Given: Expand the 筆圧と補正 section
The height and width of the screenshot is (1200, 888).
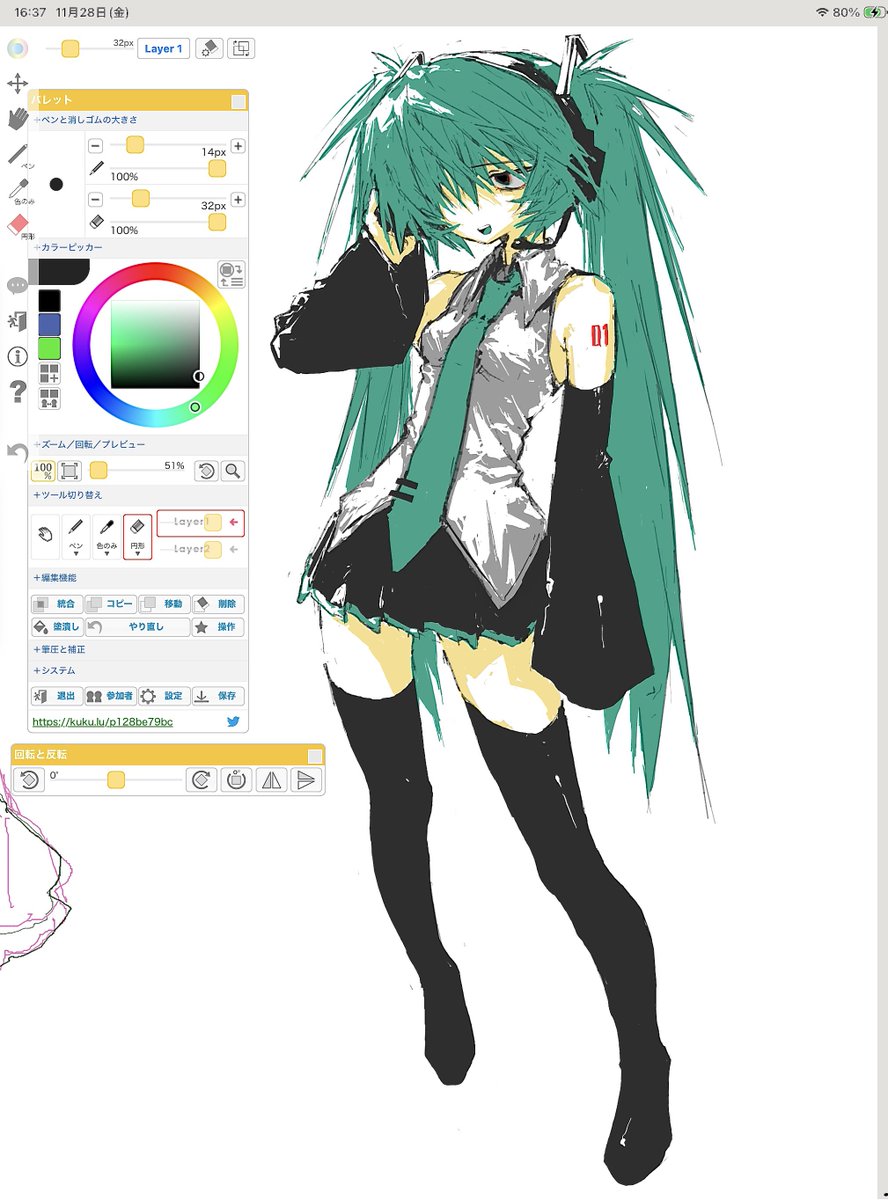Looking at the screenshot, I should click(59, 650).
